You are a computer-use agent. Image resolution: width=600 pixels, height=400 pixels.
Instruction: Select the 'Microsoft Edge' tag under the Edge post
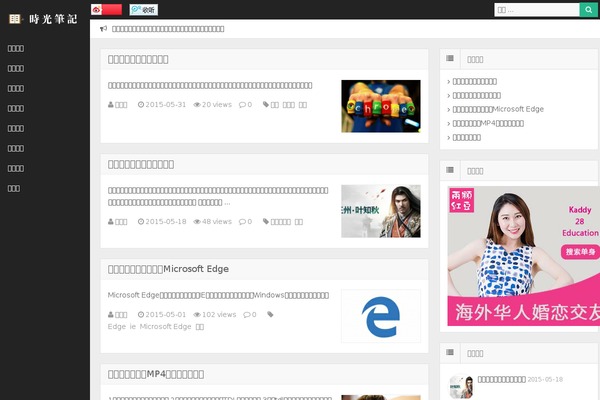click(165, 327)
